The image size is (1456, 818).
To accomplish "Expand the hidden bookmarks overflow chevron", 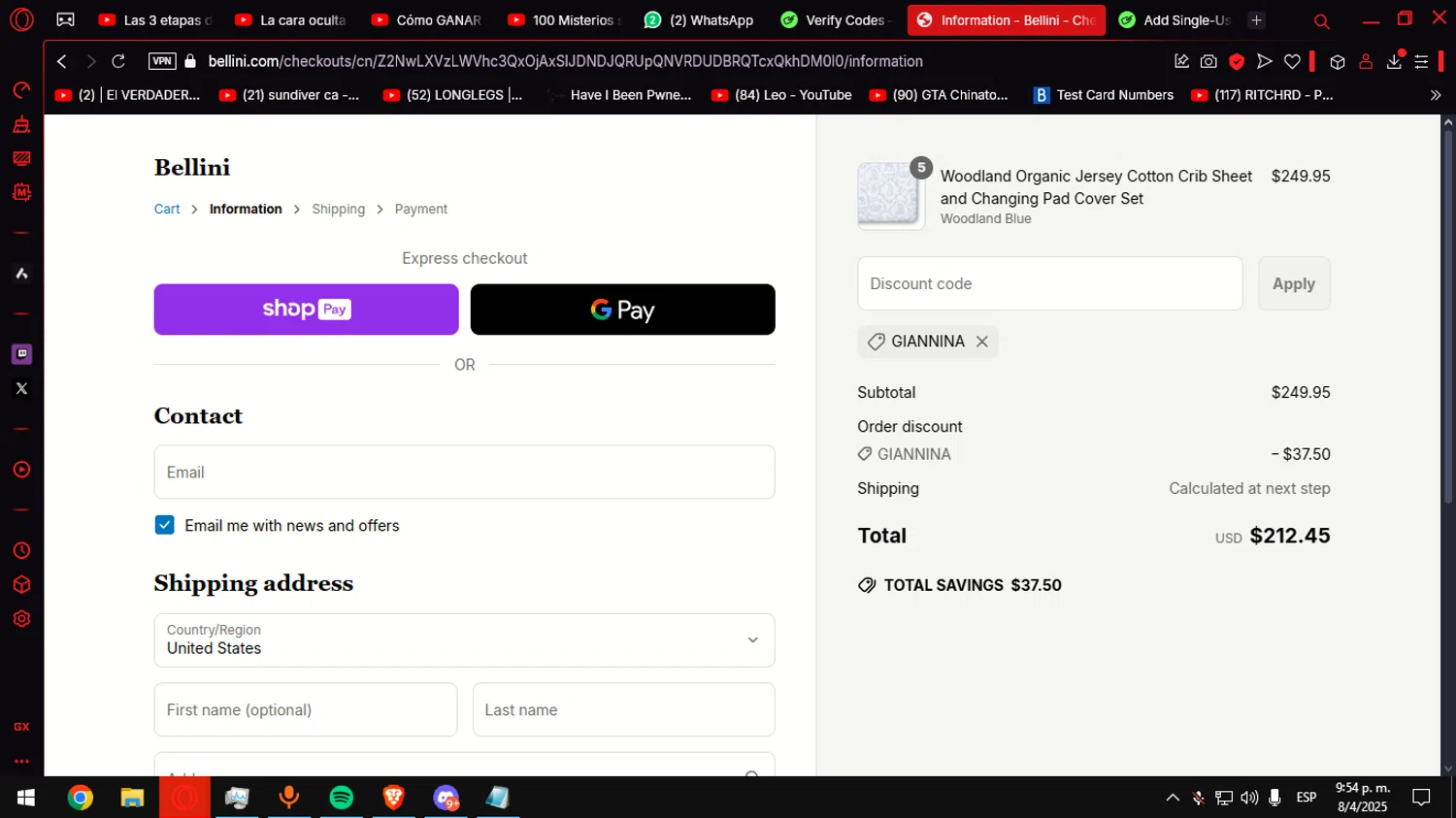I will pos(1436,95).
